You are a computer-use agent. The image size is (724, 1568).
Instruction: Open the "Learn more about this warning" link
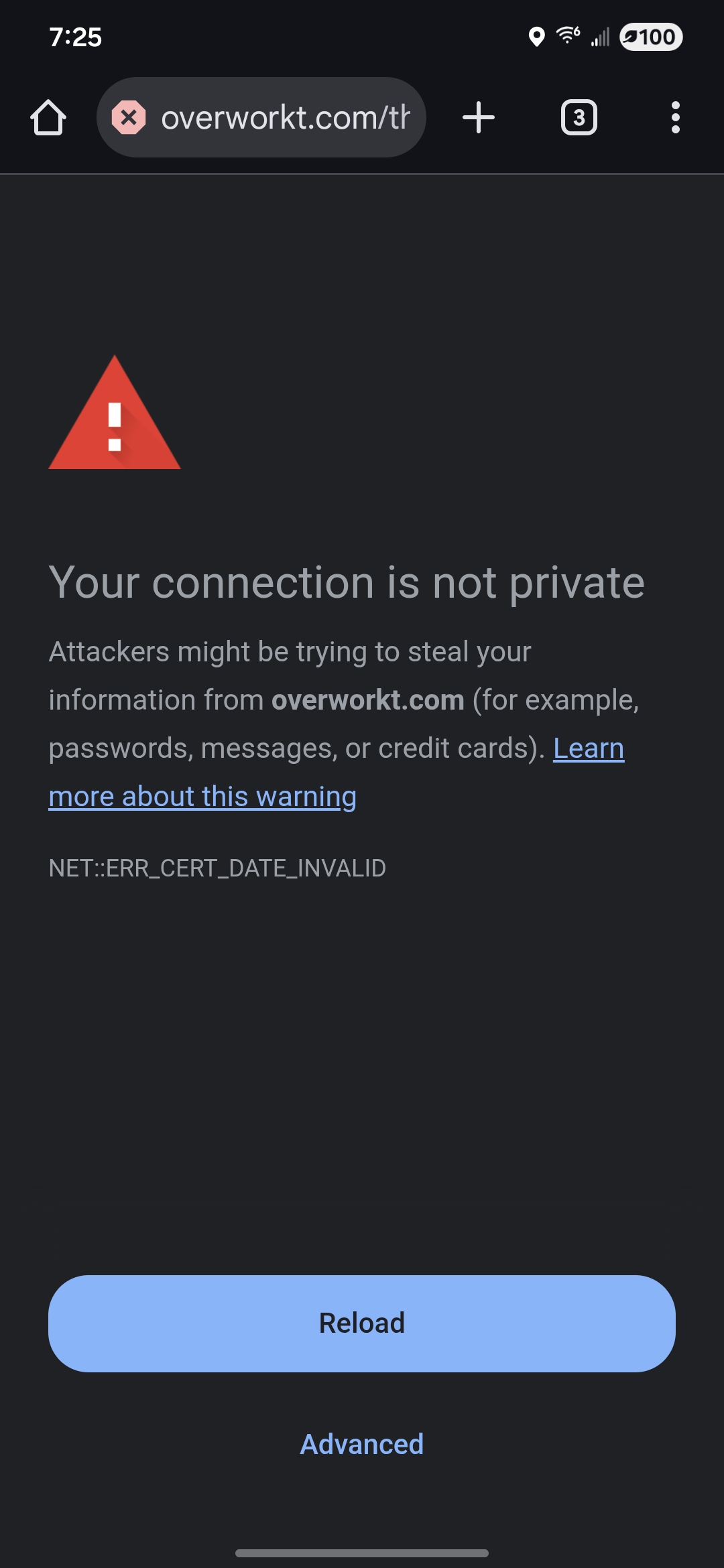(202, 796)
